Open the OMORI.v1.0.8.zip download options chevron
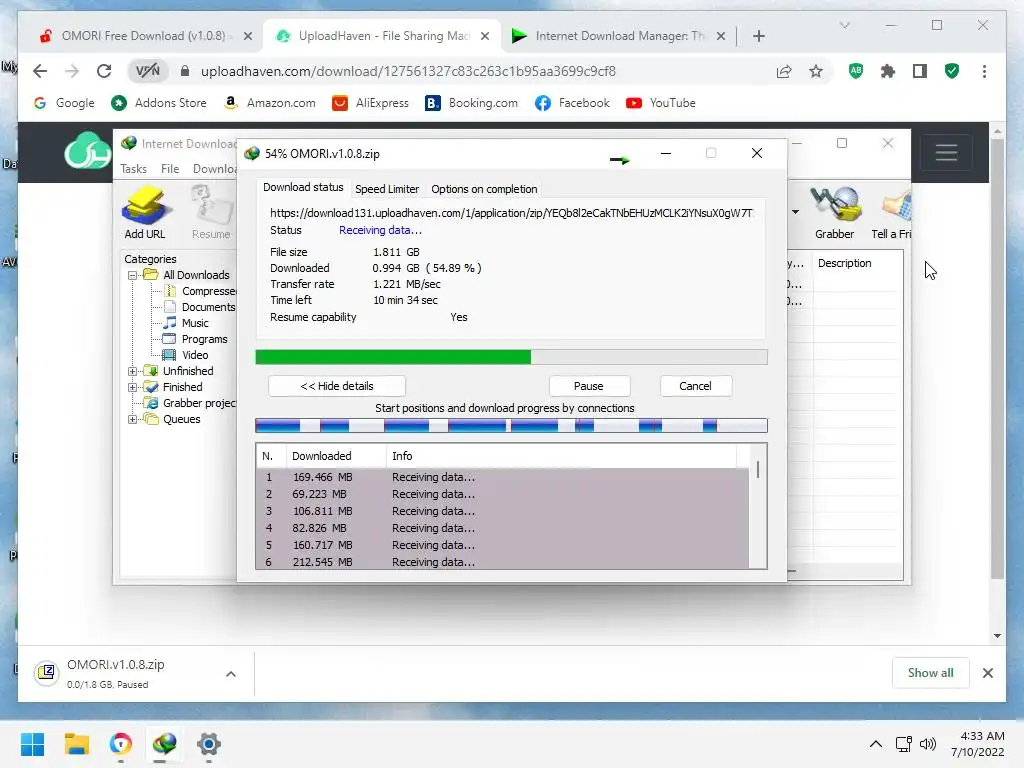Image resolution: width=1024 pixels, height=768 pixels. coord(231,674)
